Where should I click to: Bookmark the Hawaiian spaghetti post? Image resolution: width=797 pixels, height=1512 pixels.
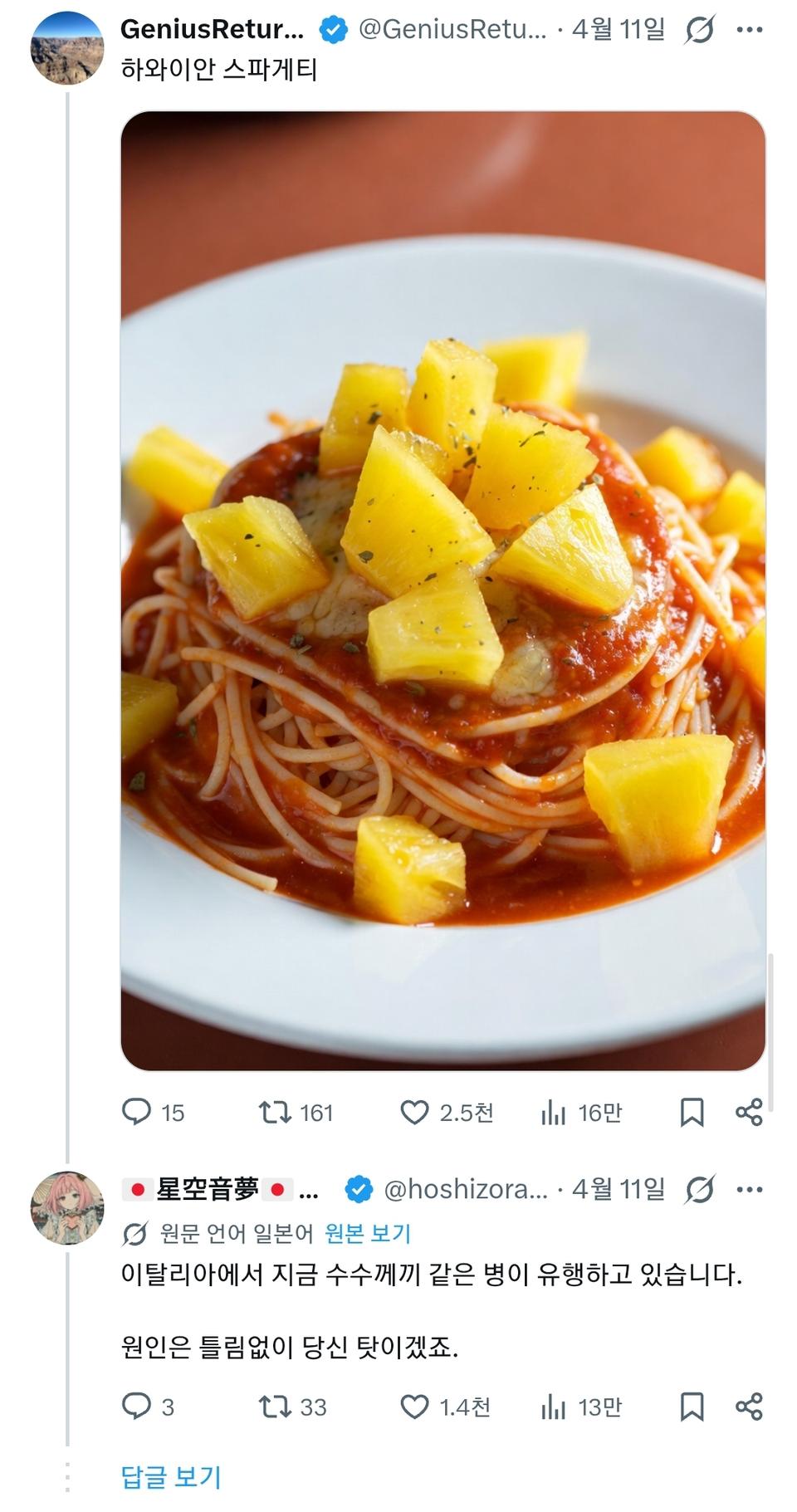point(692,1112)
